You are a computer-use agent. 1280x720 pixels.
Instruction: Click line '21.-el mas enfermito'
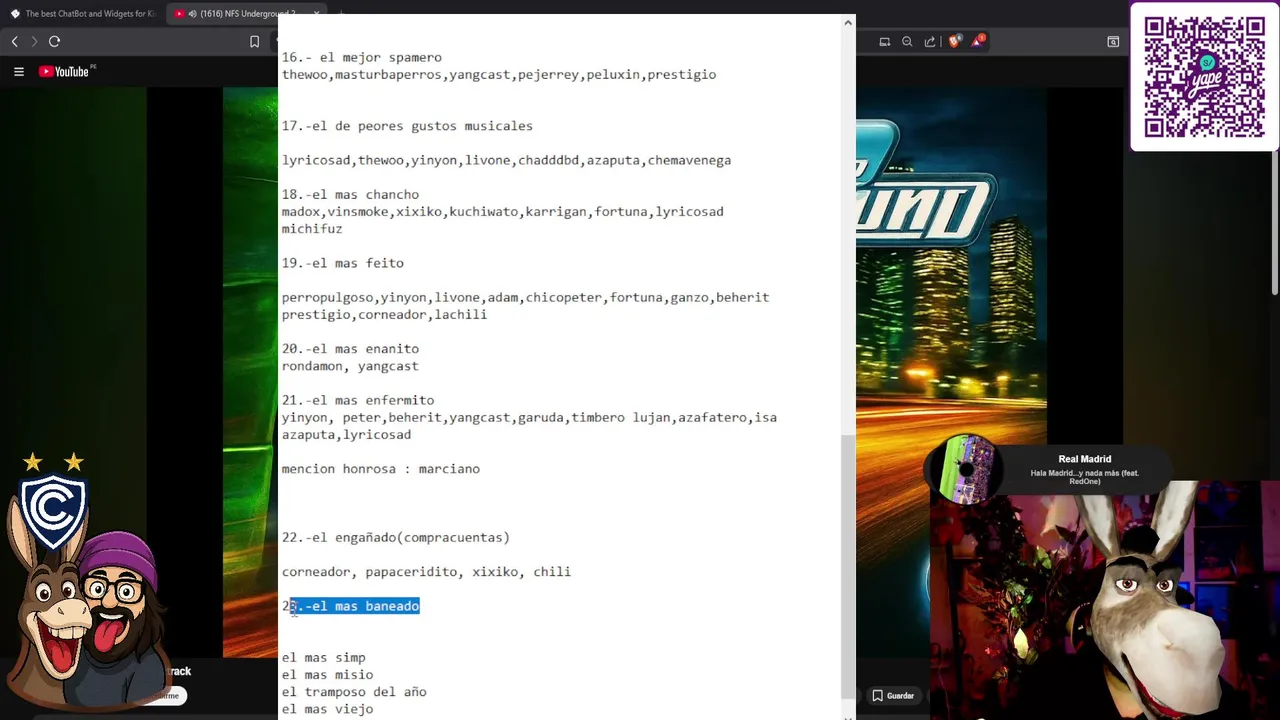pyautogui.click(x=358, y=400)
